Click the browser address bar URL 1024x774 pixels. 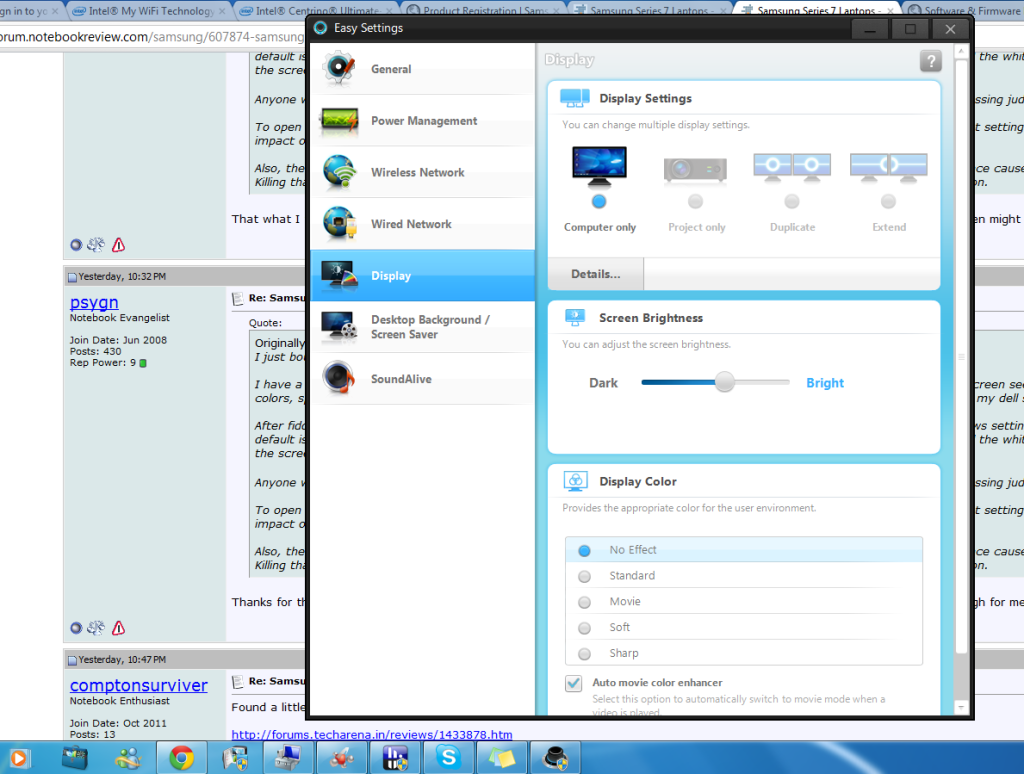tap(152, 37)
